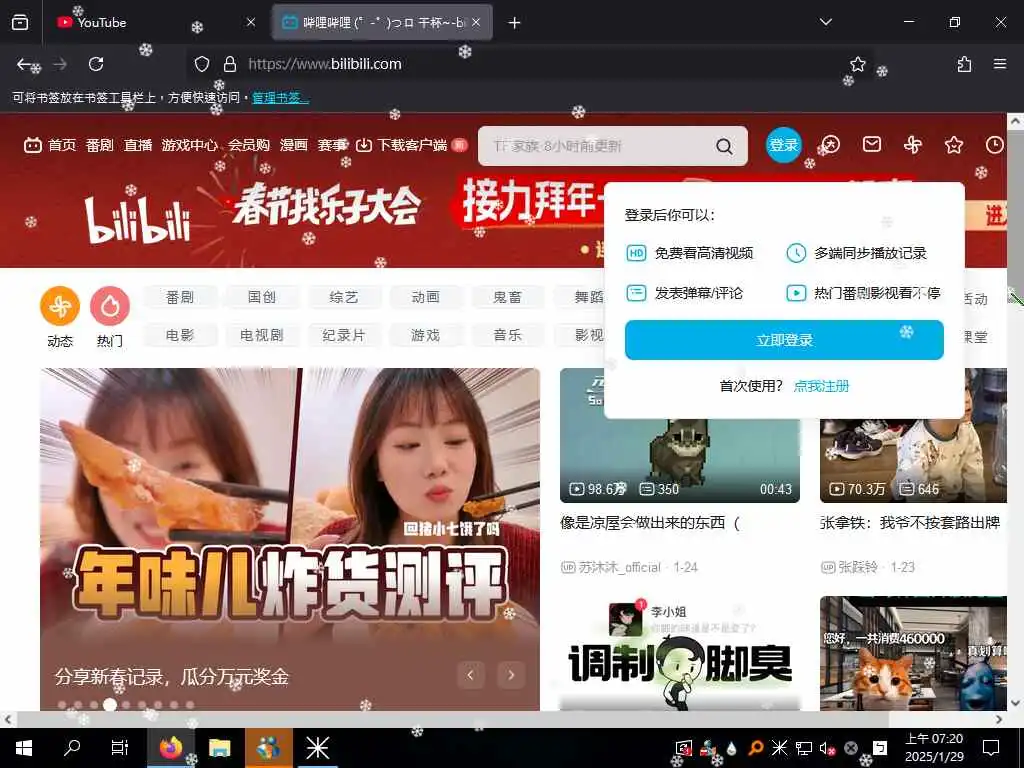
Task: Open Windows taskbar search
Action: coord(72,748)
